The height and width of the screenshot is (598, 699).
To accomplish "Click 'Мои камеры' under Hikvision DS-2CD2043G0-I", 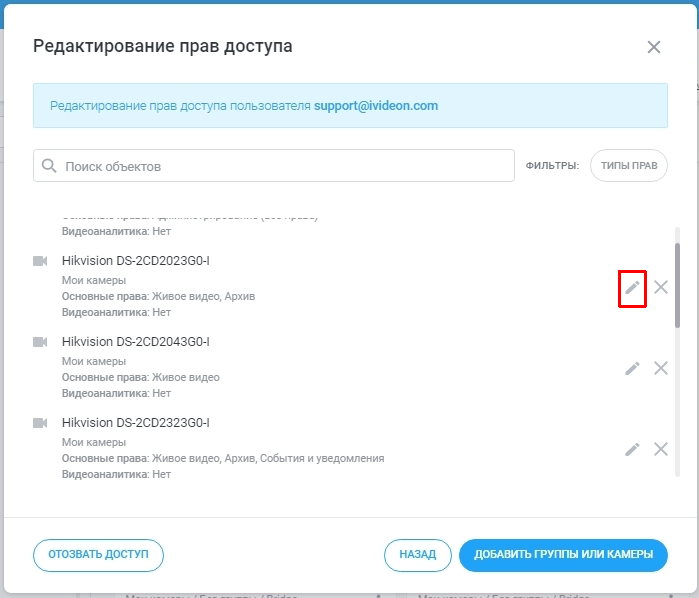I will (94, 361).
